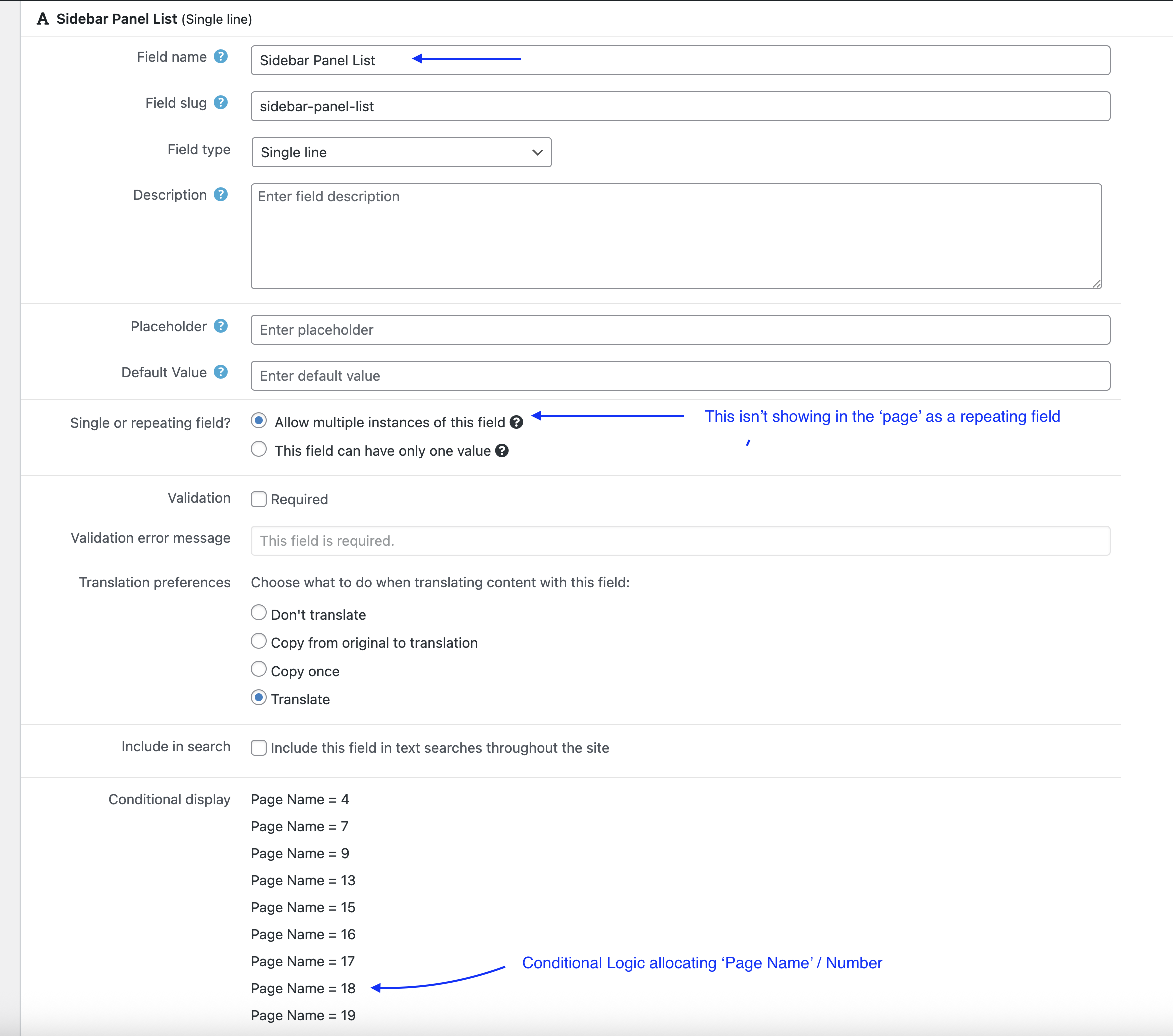Screen dimensions: 1173x1036
Task: Select Don't translate option
Action: point(259,613)
